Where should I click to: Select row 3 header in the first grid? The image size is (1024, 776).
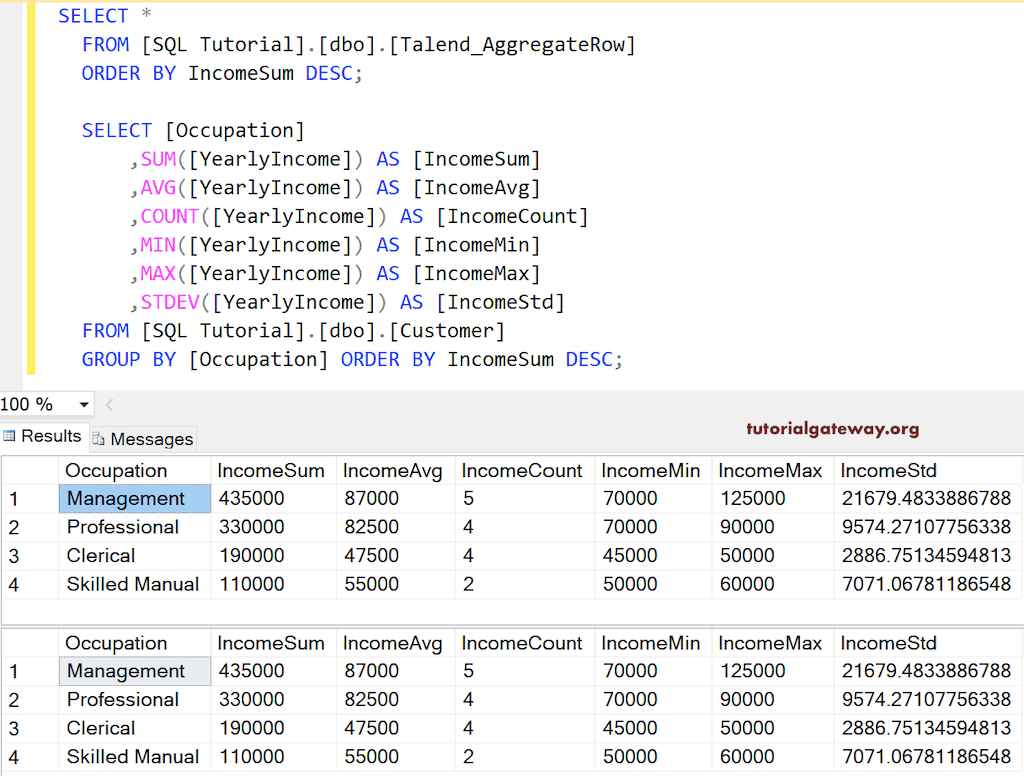tap(29, 556)
